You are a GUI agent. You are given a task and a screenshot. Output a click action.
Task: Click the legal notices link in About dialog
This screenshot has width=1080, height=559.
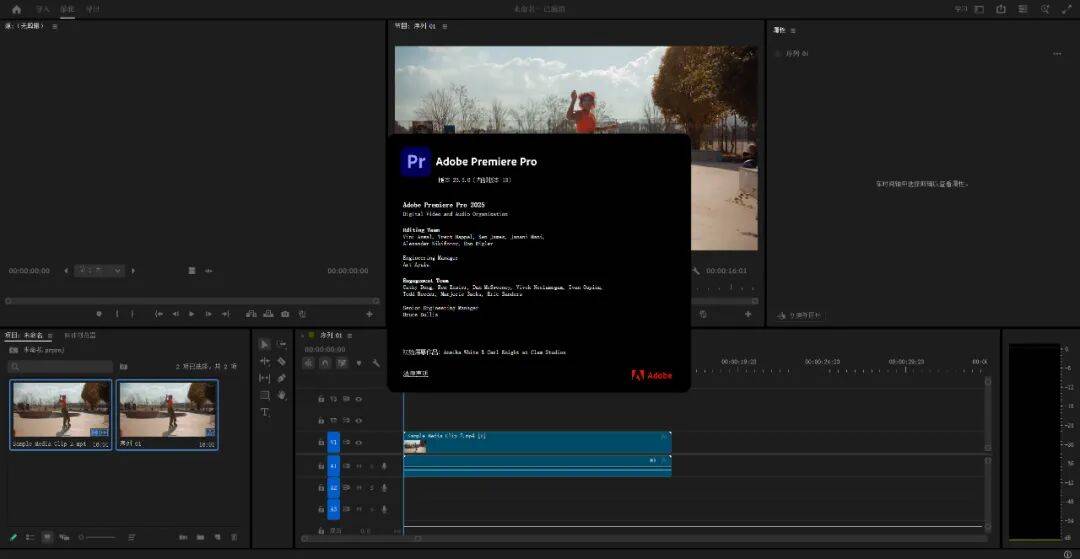point(415,373)
